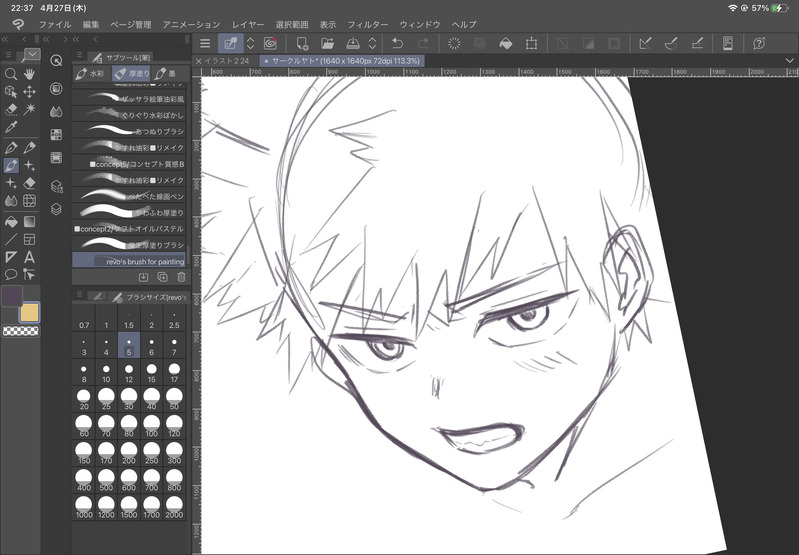The height and width of the screenshot is (555, 799).
Task: Toggle Snap to Ruler icon
Action: coord(645,44)
